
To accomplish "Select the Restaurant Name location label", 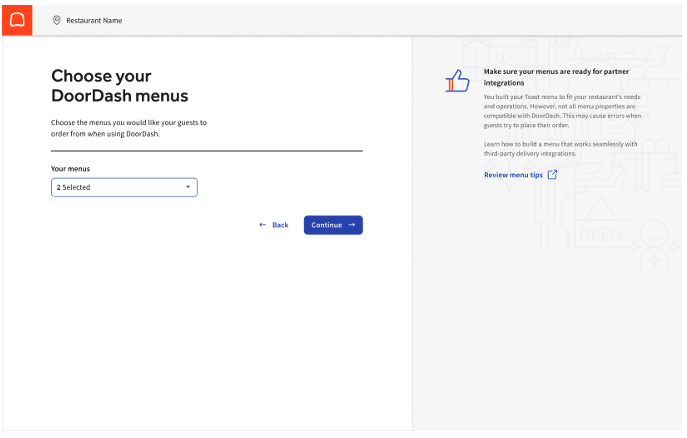I will tap(94, 20).
